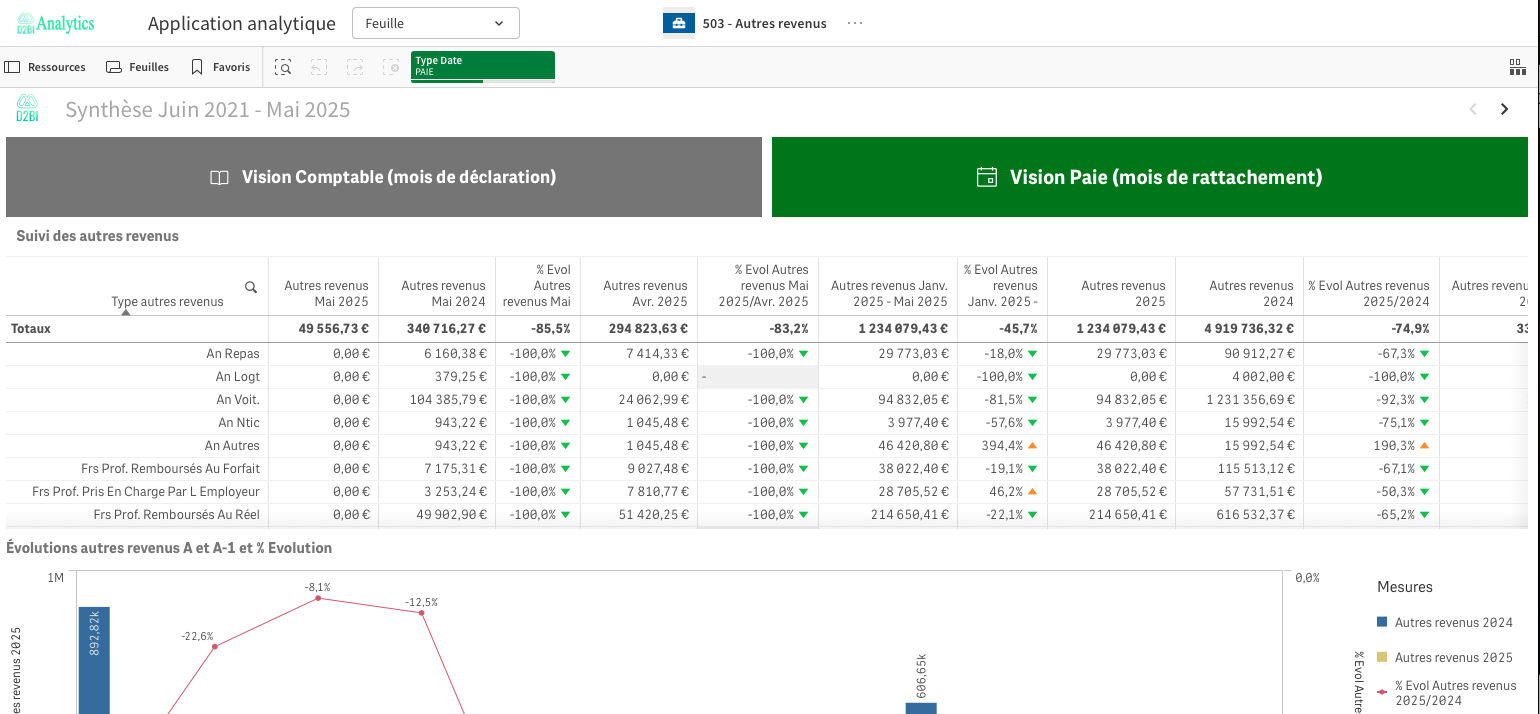The image size is (1540, 714).
Task: Step forward in selections
Action: pos(355,67)
